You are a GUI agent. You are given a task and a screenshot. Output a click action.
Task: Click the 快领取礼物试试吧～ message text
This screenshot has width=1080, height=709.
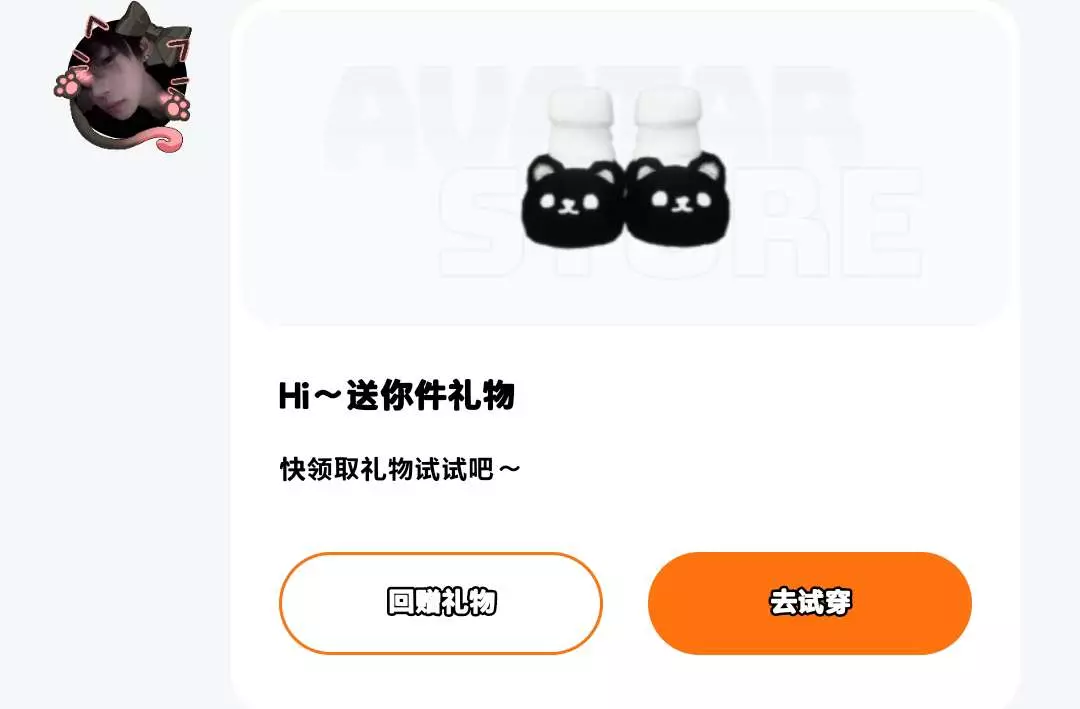click(399, 469)
